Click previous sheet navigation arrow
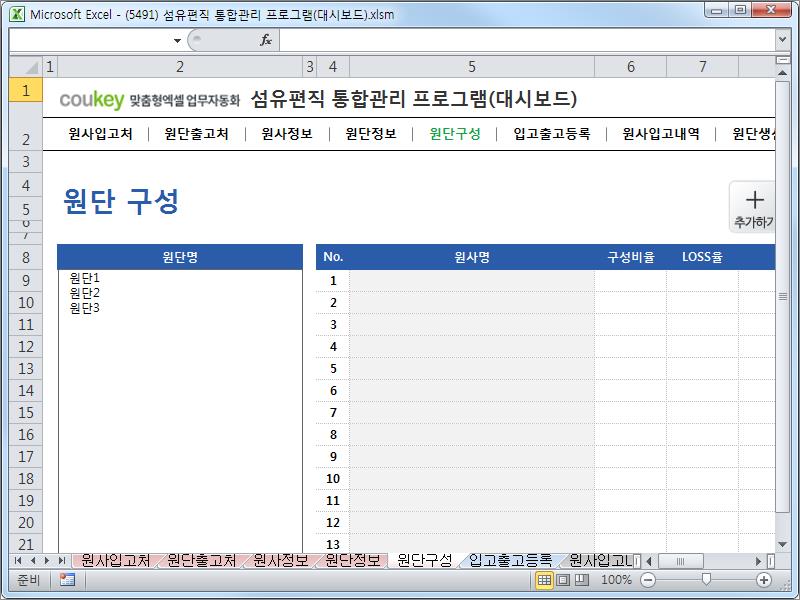The width and height of the screenshot is (800, 600). pos(33,561)
